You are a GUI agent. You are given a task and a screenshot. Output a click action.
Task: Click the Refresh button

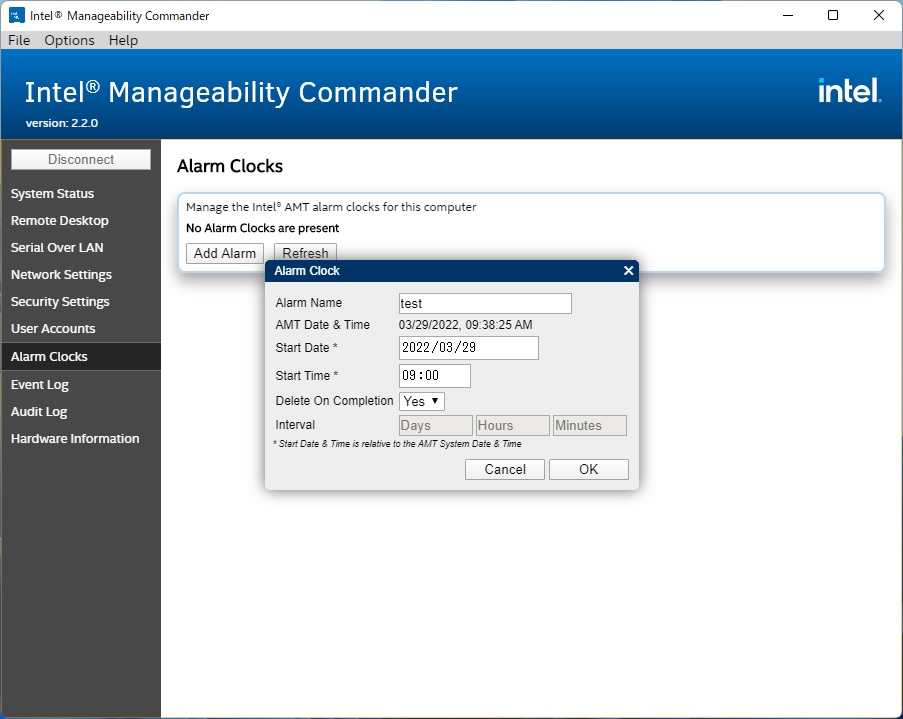tap(305, 252)
